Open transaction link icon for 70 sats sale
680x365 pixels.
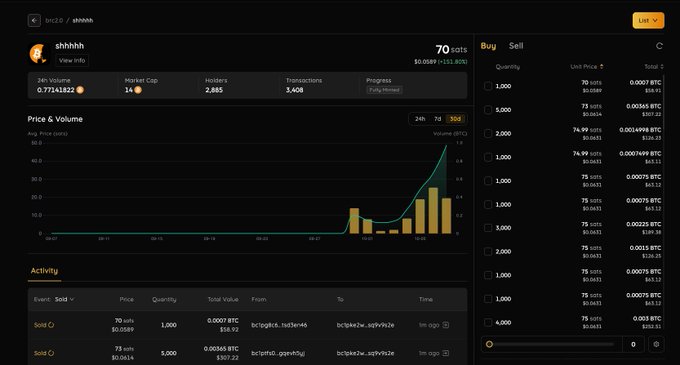[445, 325]
